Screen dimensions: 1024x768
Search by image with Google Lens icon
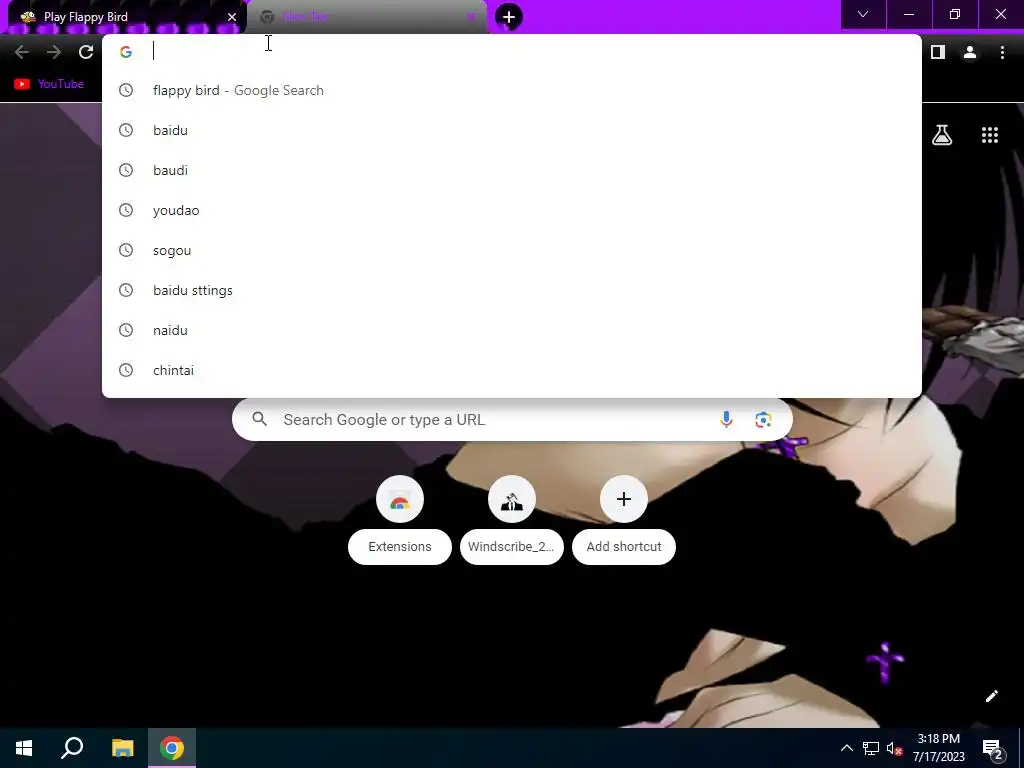[x=763, y=419]
